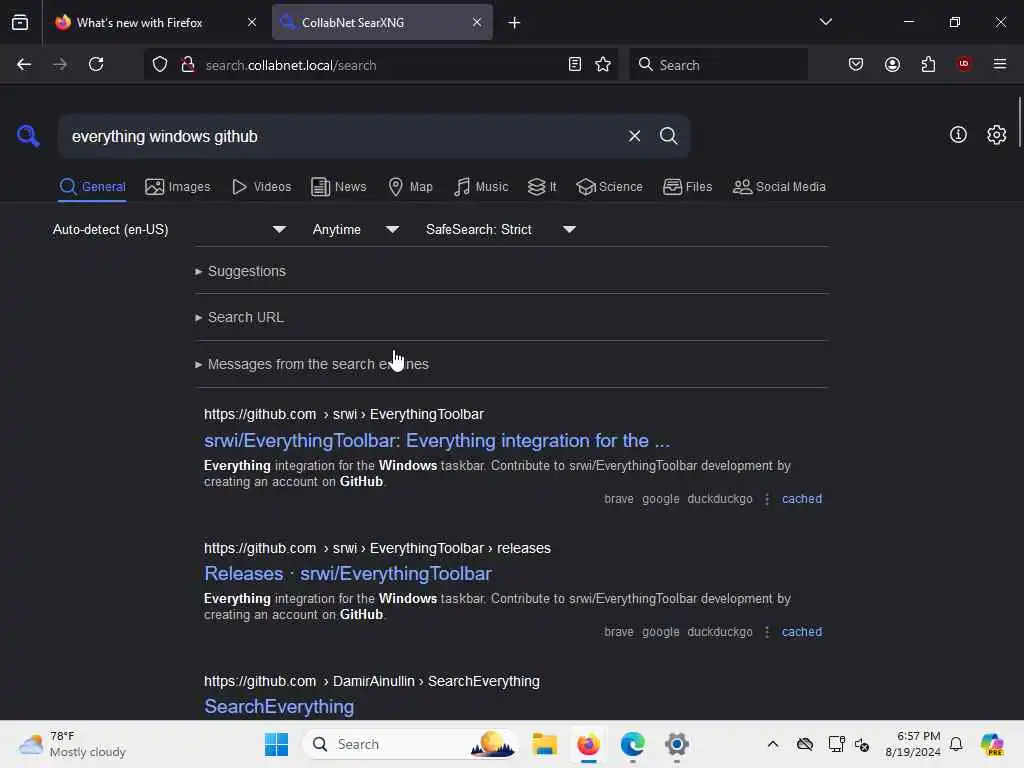Open the notification bell in taskbar
Image resolution: width=1024 pixels, height=768 pixels.
(956, 744)
